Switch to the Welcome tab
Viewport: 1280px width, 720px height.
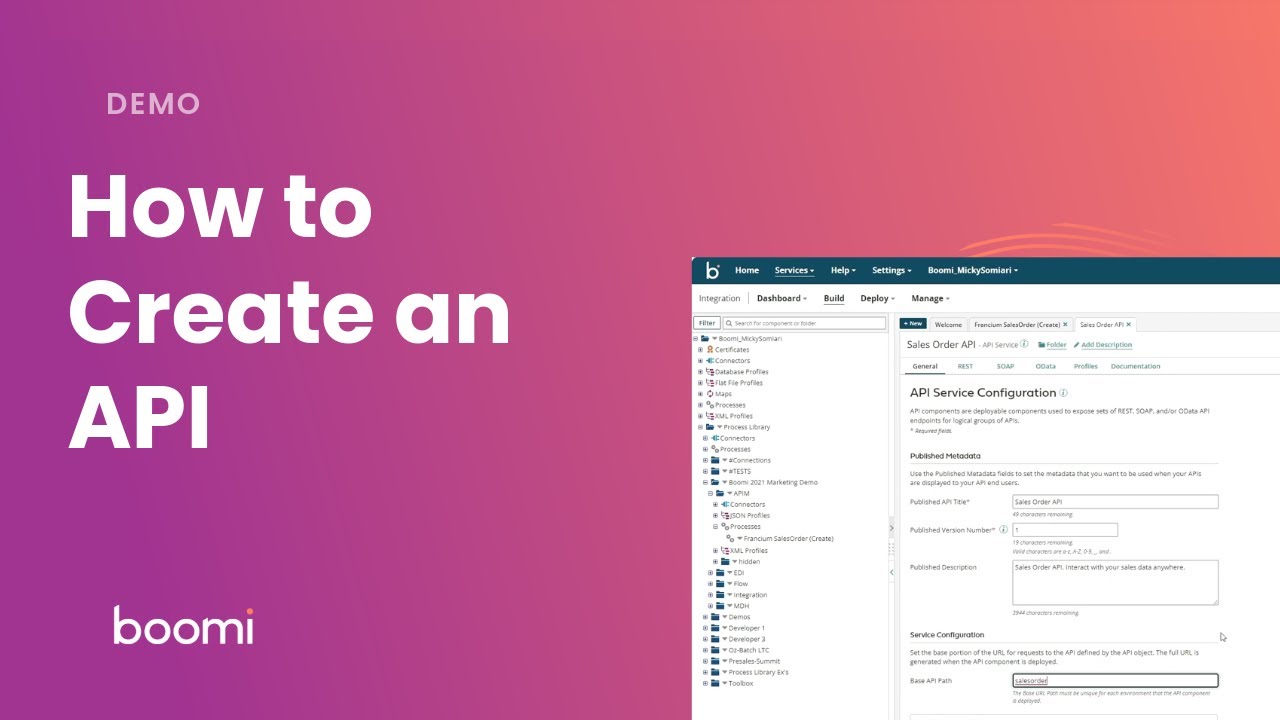pyautogui.click(x=948, y=324)
